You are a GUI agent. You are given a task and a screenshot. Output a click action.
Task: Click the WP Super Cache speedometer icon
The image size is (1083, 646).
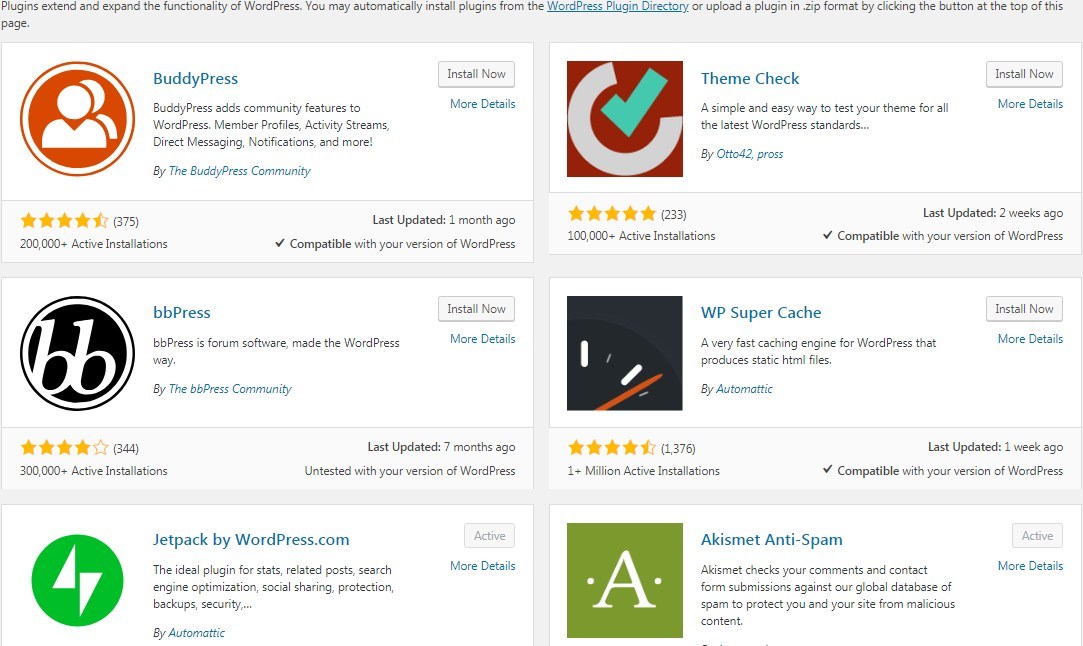coord(625,352)
